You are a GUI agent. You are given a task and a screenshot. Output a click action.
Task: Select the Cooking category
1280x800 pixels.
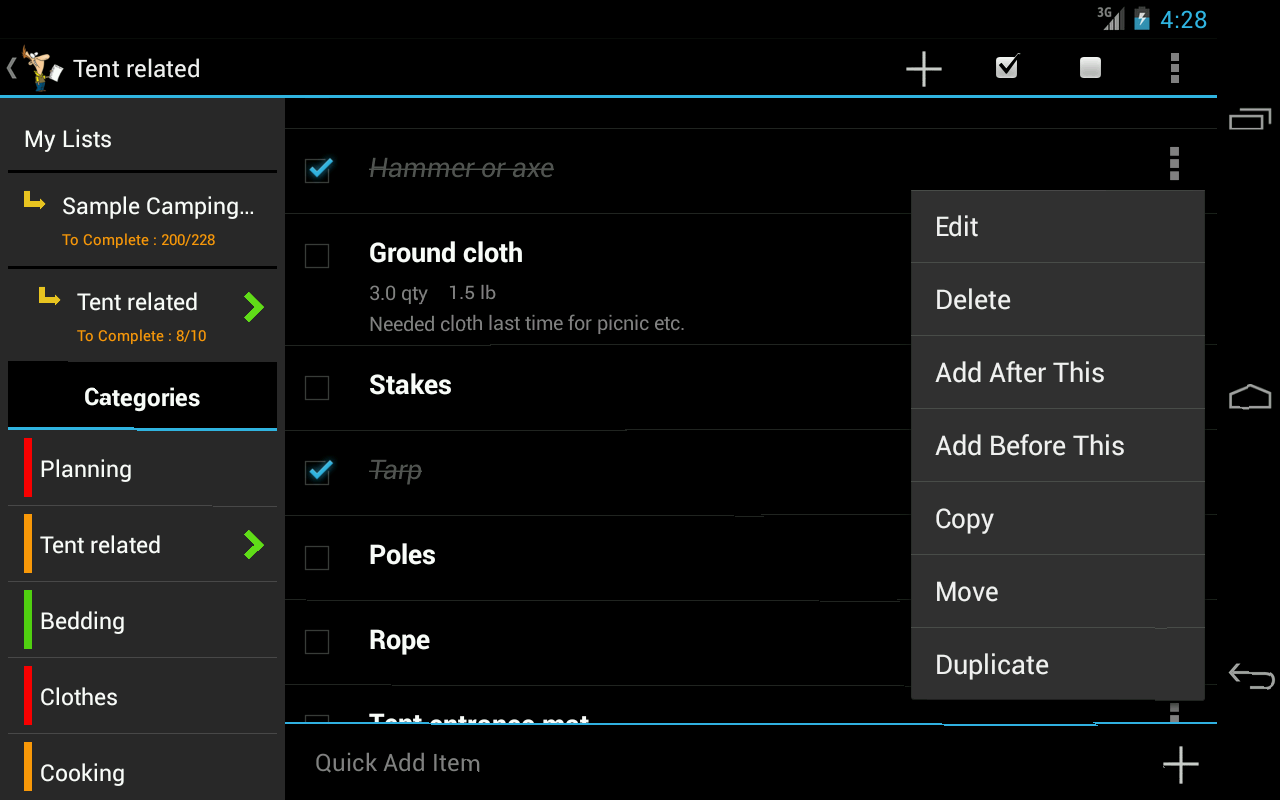point(142,768)
